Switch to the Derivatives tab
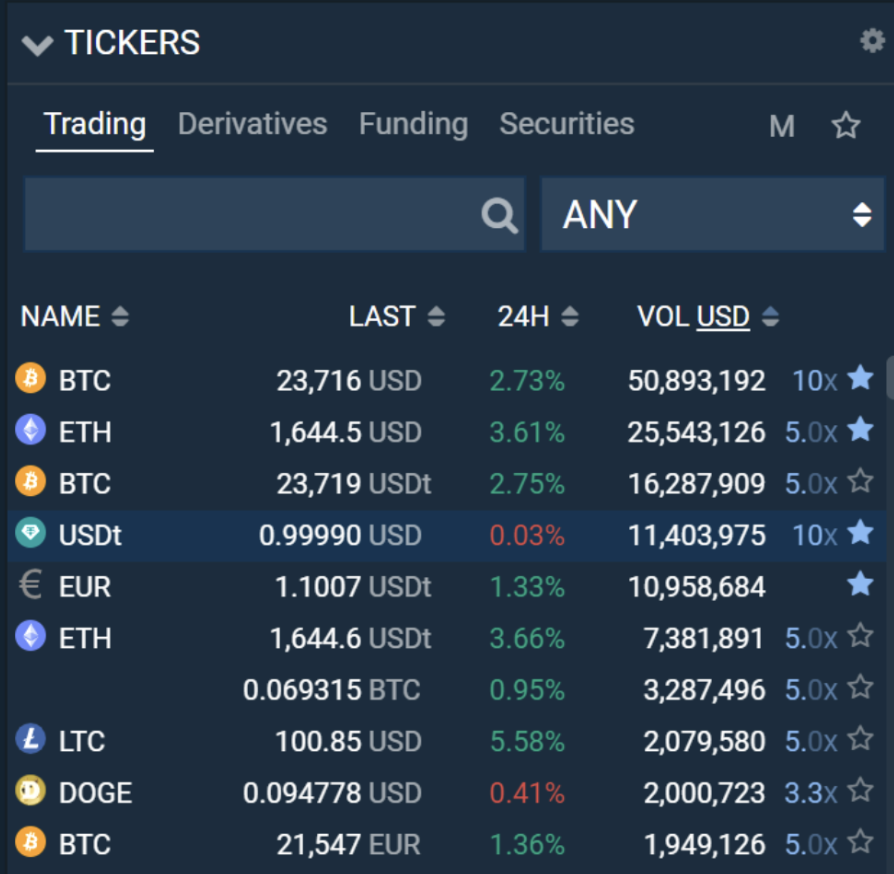This screenshot has width=894, height=874. [x=252, y=124]
